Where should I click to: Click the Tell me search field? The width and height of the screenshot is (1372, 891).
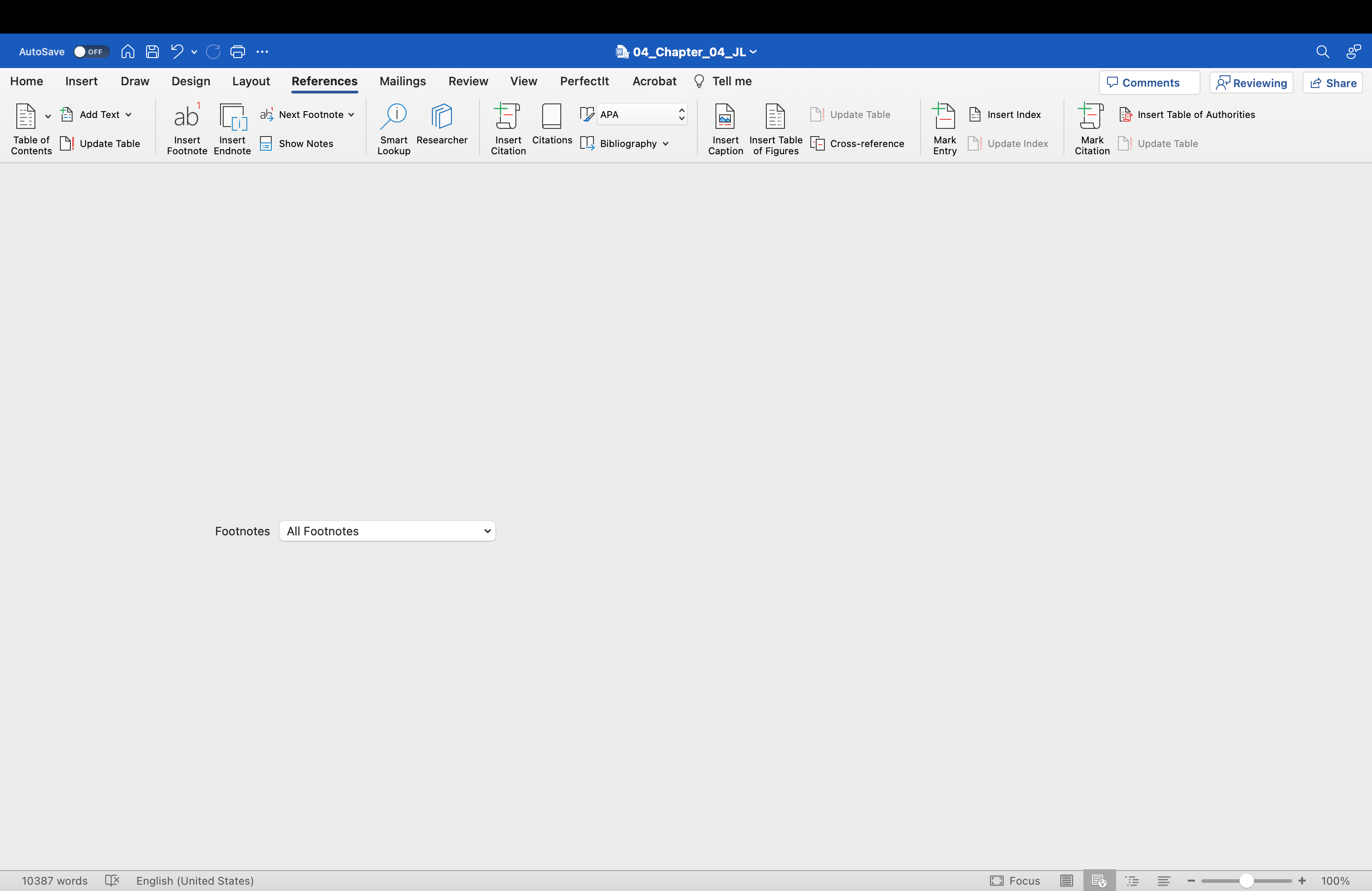coord(723,81)
